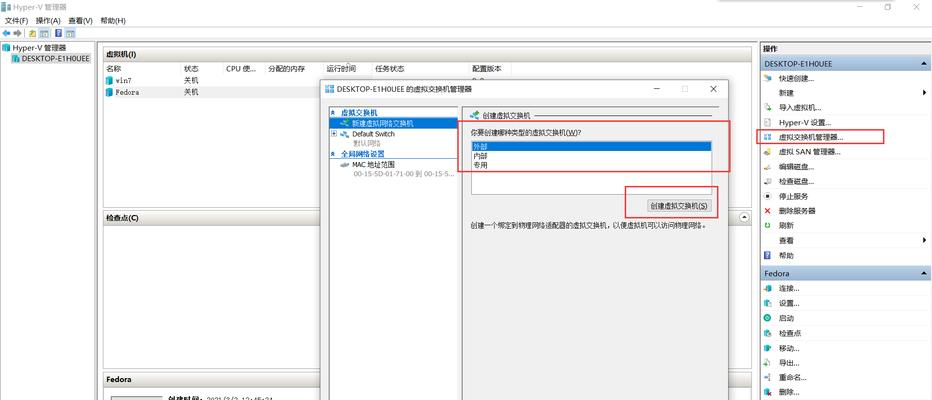Open the 文件(F) menu
932x400 pixels.
pyautogui.click(x=17, y=21)
